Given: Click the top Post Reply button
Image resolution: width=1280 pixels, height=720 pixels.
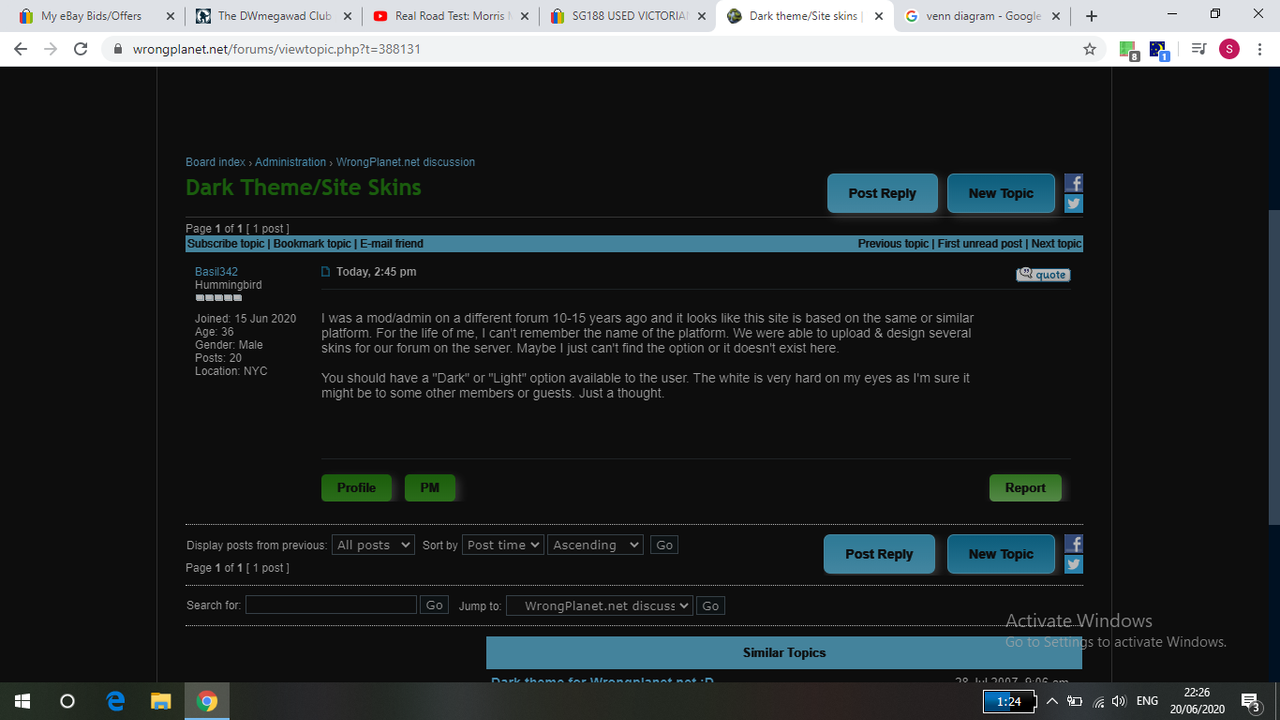Looking at the screenshot, I should 883,193.
